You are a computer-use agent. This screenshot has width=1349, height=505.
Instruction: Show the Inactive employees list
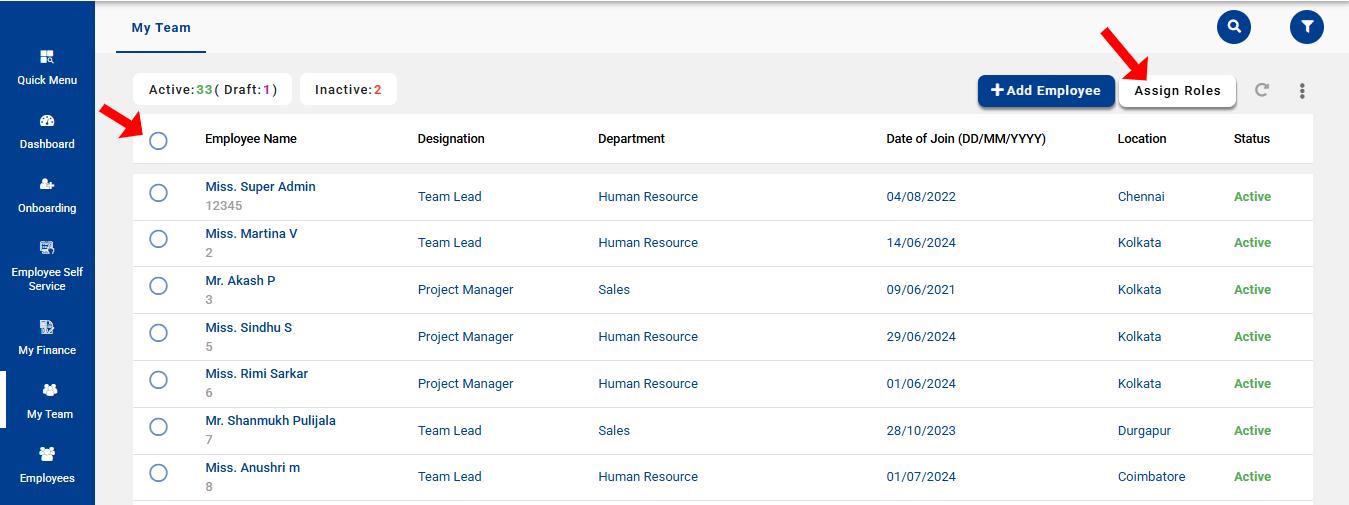[x=348, y=90]
